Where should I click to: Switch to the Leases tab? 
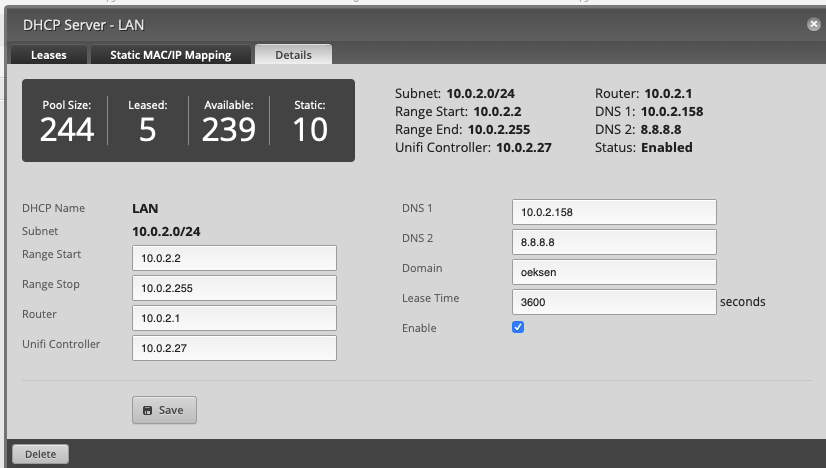[x=49, y=55]
